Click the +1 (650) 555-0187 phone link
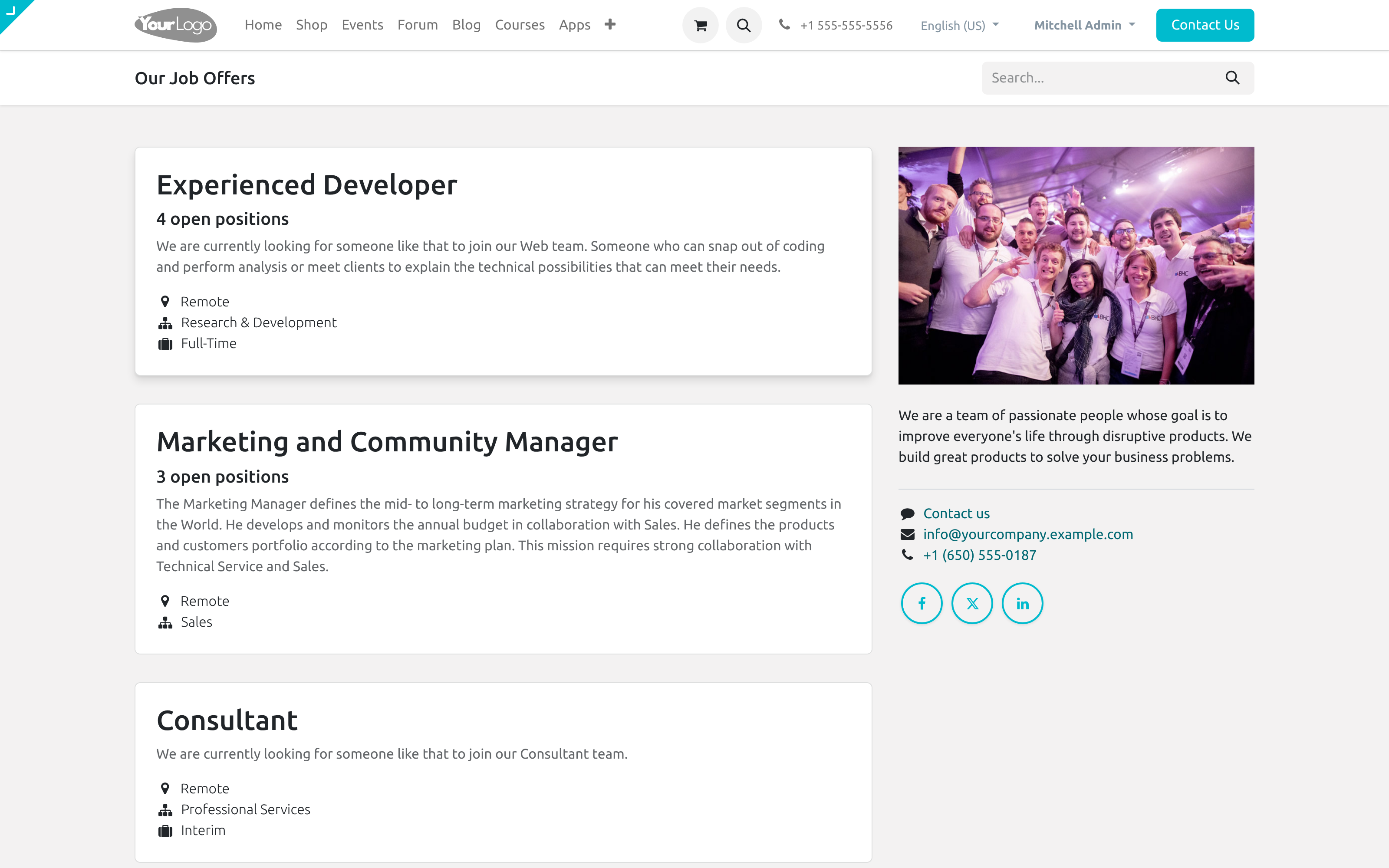Image resolution: width=1389 pixels, height=868 pixels. point(980,555)
